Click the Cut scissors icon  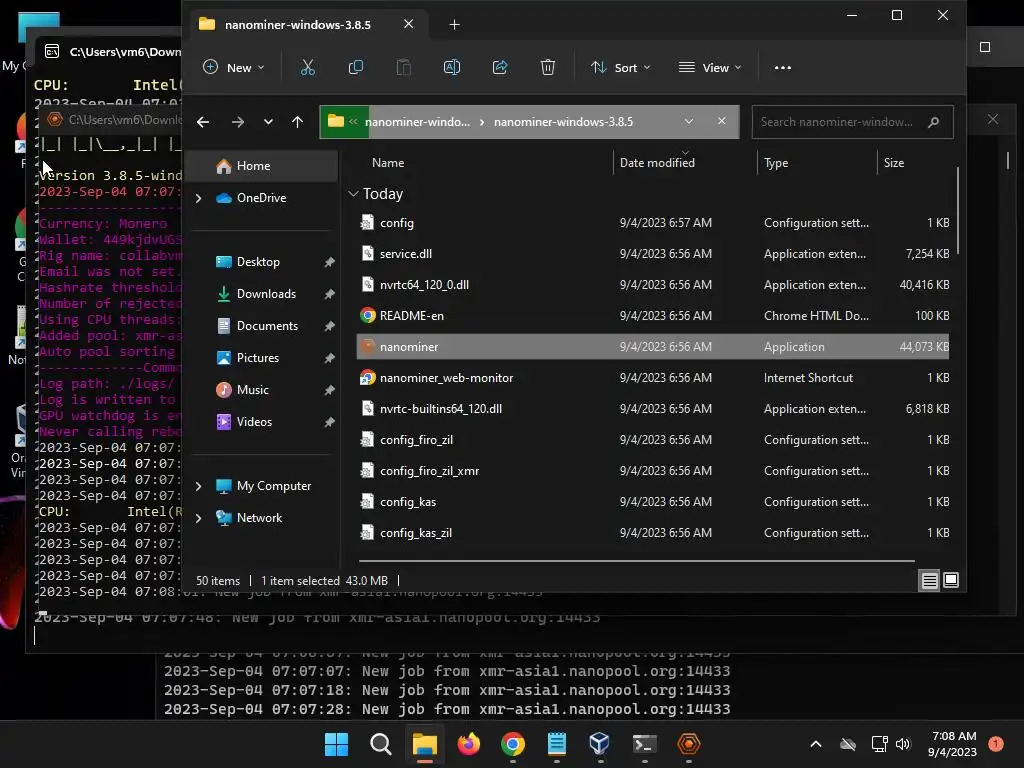tap(308, 67)
